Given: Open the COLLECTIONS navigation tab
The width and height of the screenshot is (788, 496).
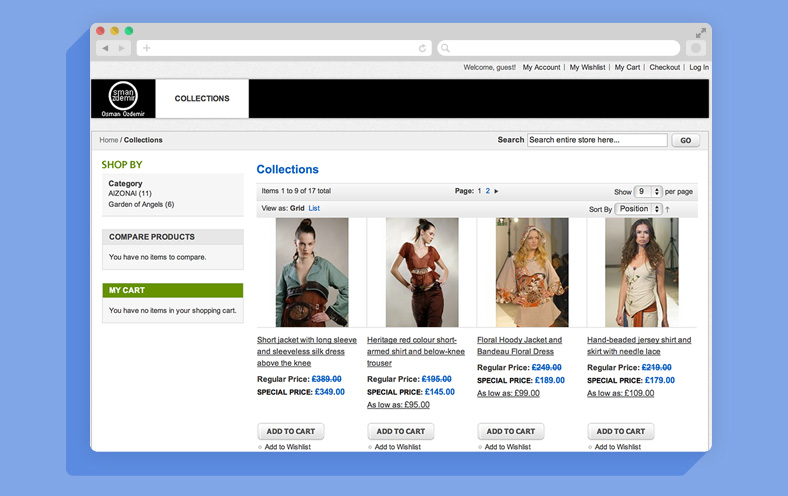Looking at the screenshot, I should point(202,99).
